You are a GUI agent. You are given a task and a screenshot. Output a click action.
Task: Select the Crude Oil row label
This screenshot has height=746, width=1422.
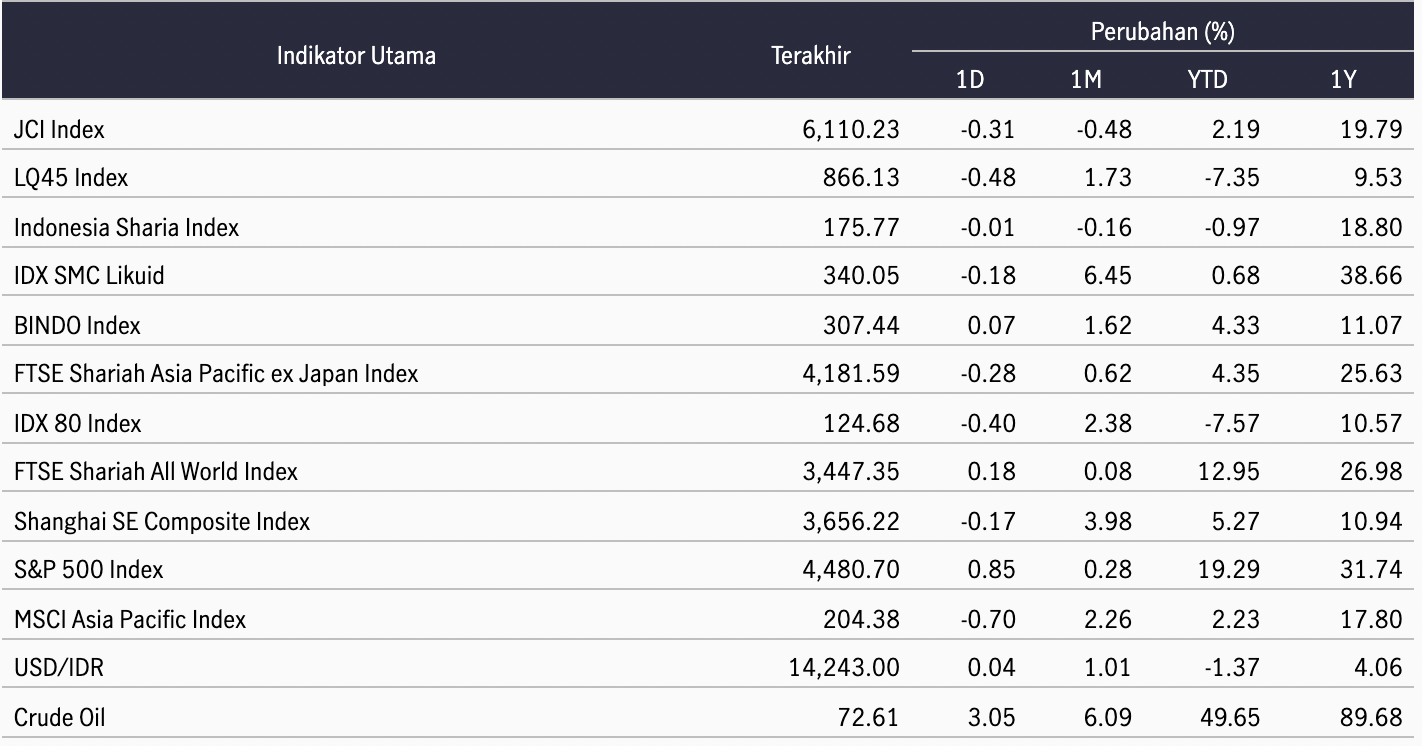point(59,717)
